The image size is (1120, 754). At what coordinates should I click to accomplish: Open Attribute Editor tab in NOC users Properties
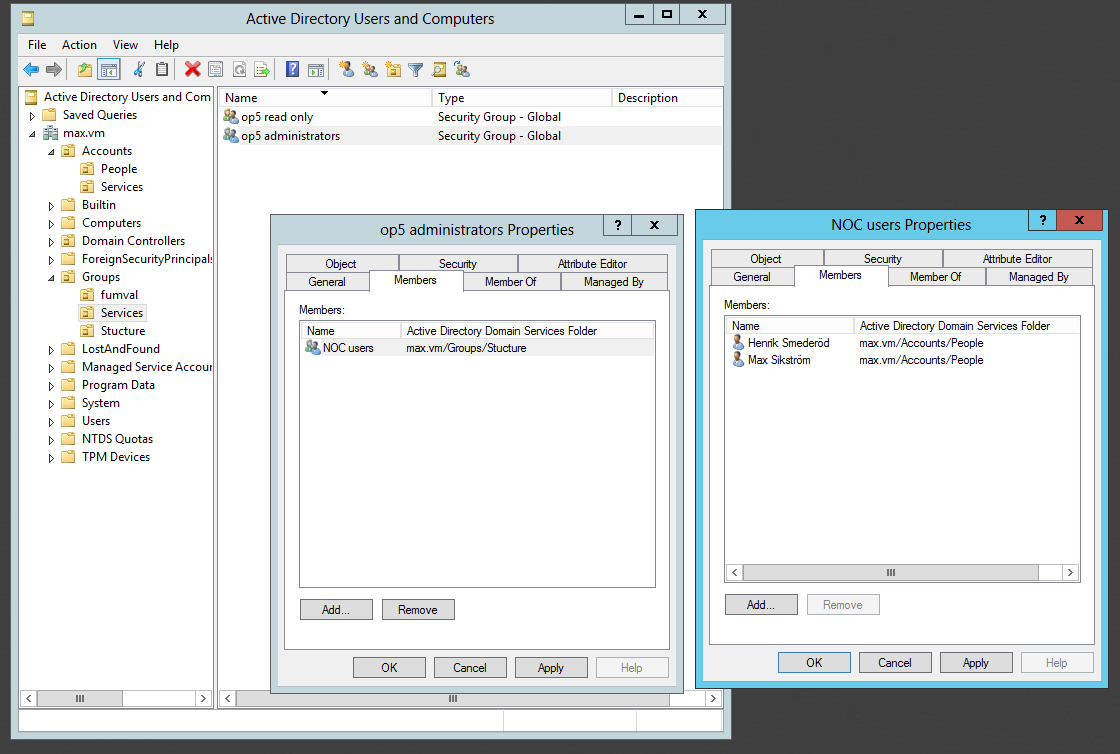click(1017, 258)
